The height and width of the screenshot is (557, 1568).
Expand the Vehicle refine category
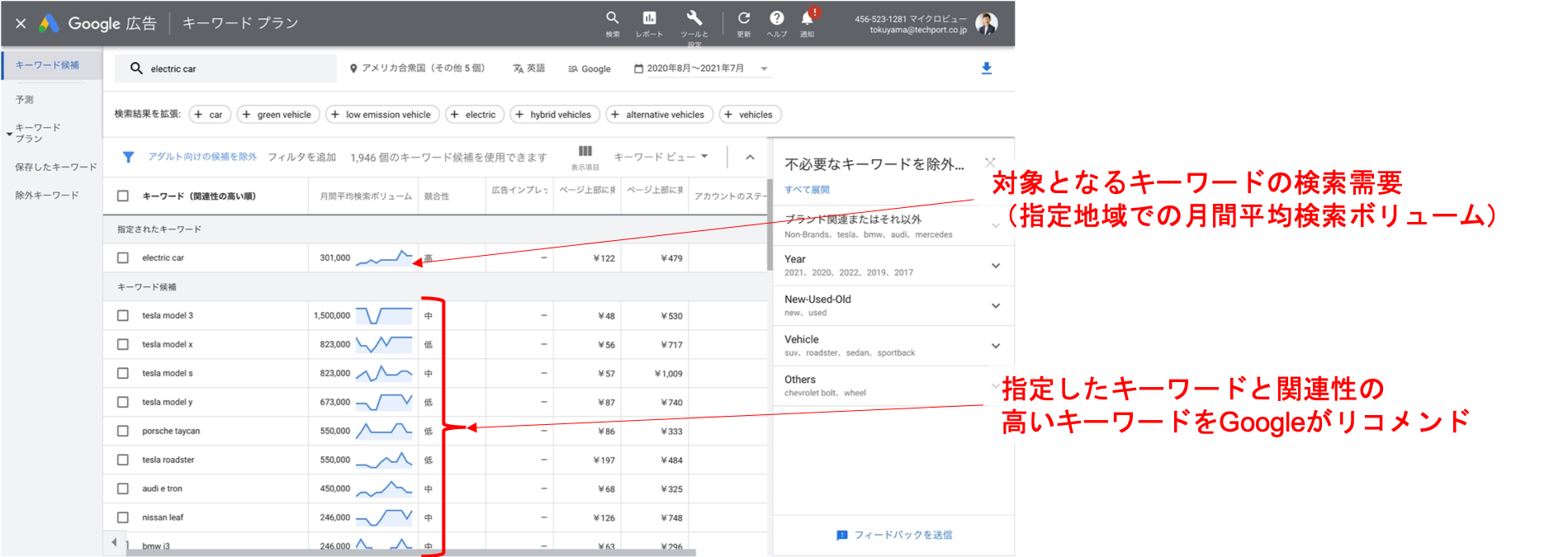(996, 346)
